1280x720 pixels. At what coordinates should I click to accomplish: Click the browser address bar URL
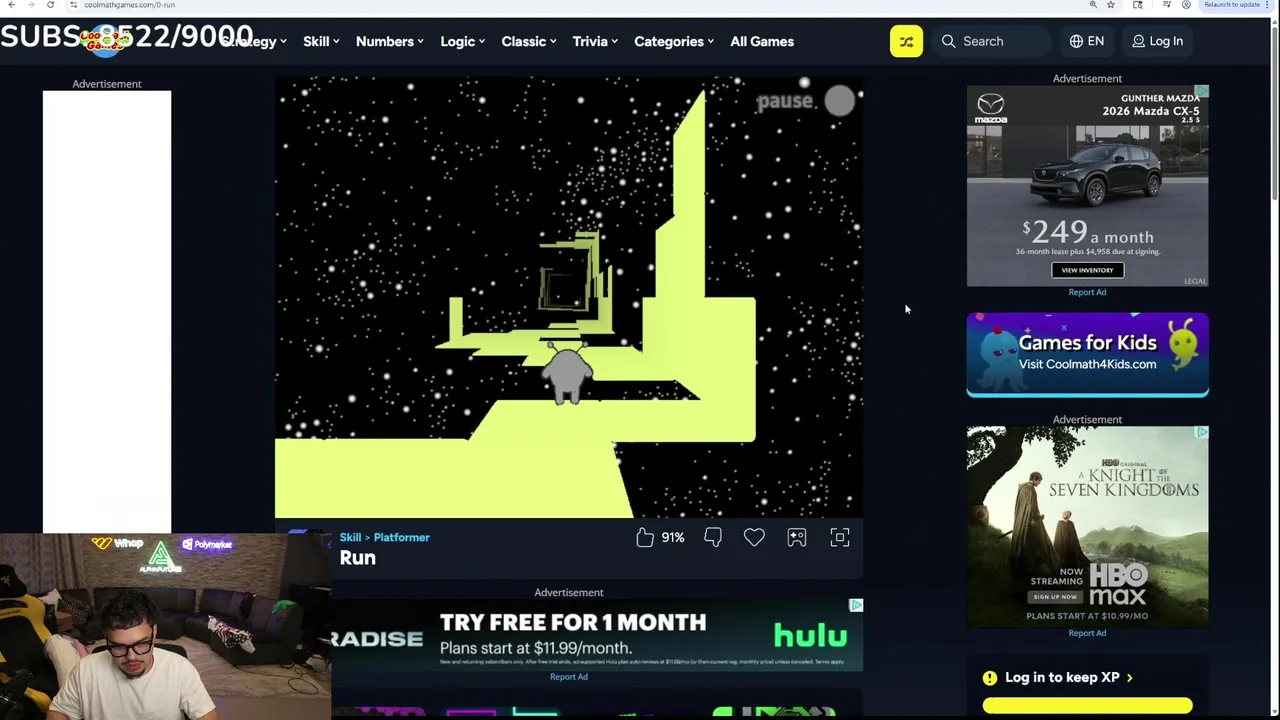(x=130, y=5)
